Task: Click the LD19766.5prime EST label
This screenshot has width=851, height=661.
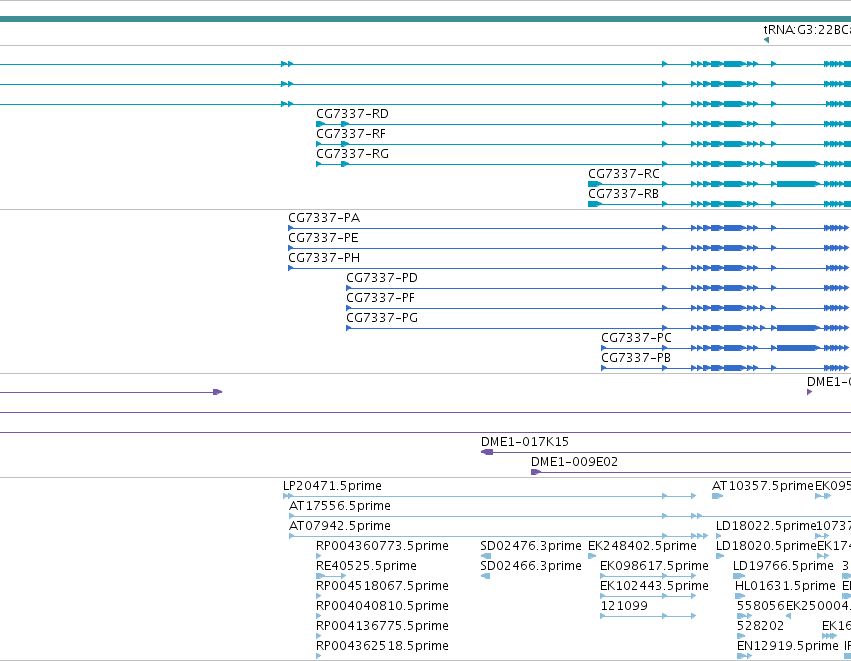Action: tap(783, 566)
